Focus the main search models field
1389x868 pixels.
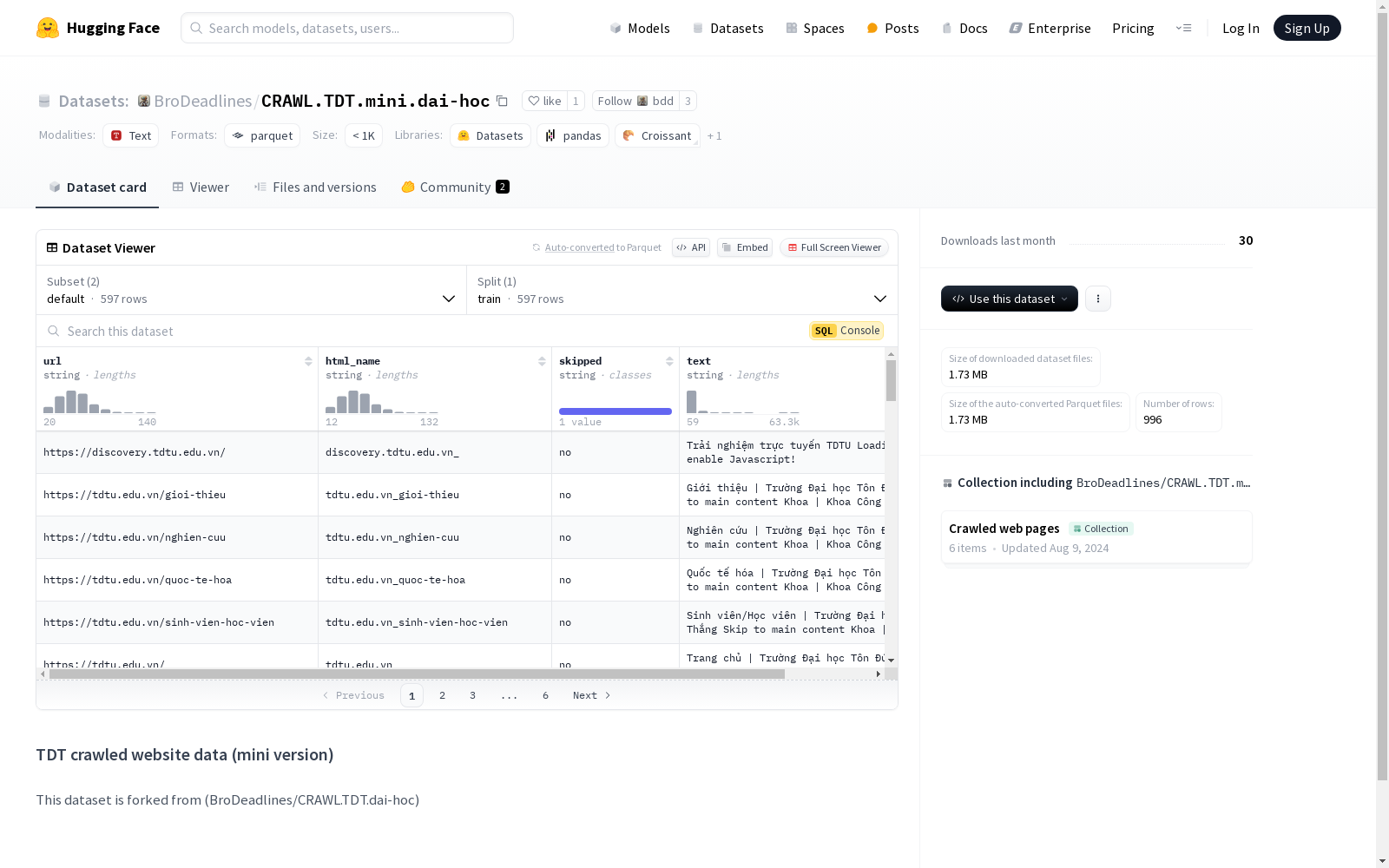[x=347, y=28]
